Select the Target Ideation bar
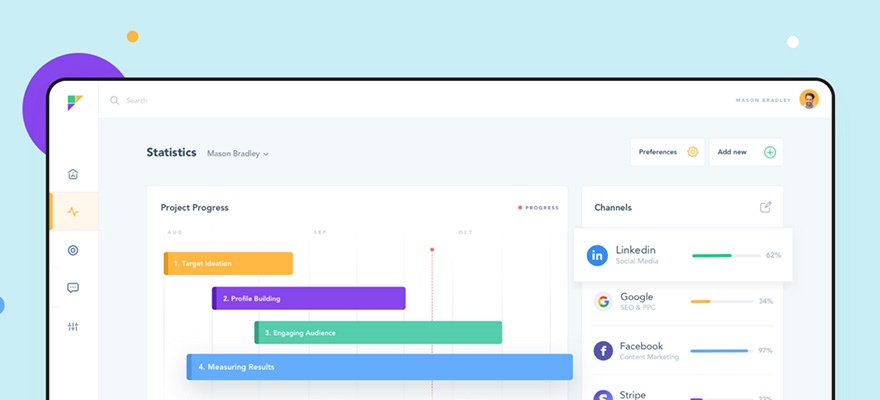Screen dimensions: 880x400 click(228, 263)
